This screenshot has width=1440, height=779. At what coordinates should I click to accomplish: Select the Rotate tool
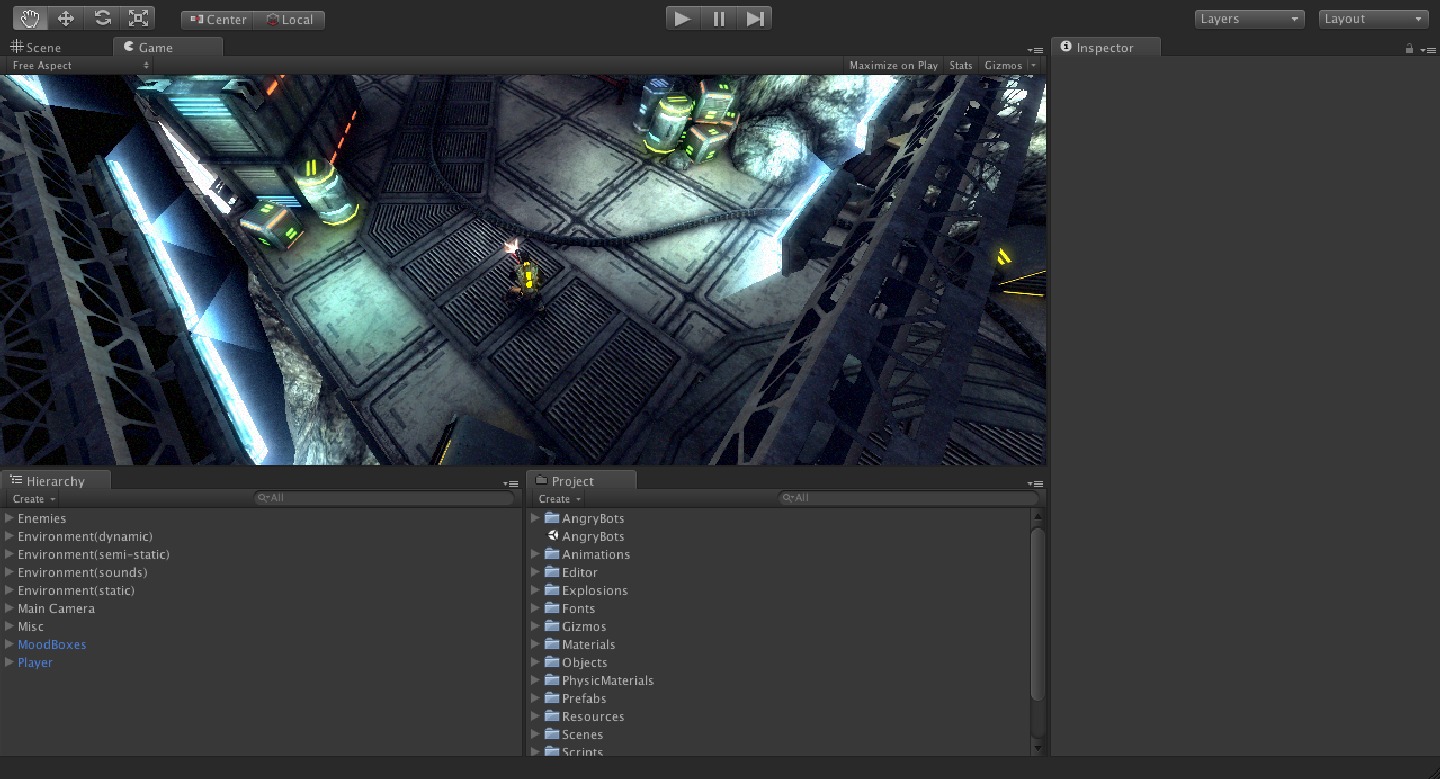(102, 18)
